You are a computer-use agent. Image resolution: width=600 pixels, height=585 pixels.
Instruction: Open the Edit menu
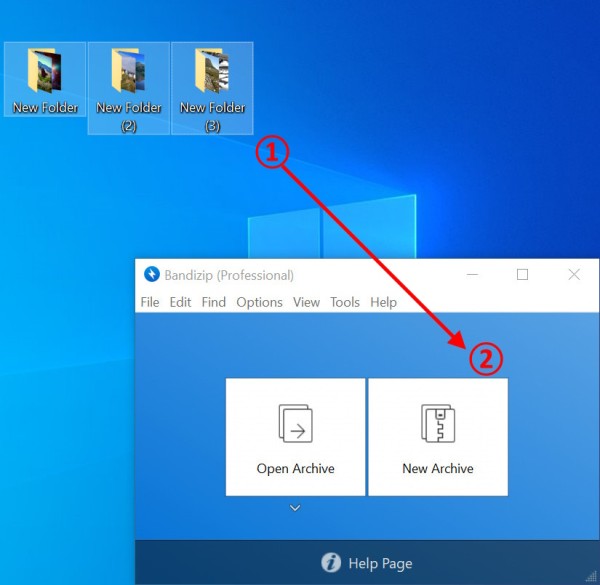click(x=180, y=302)
